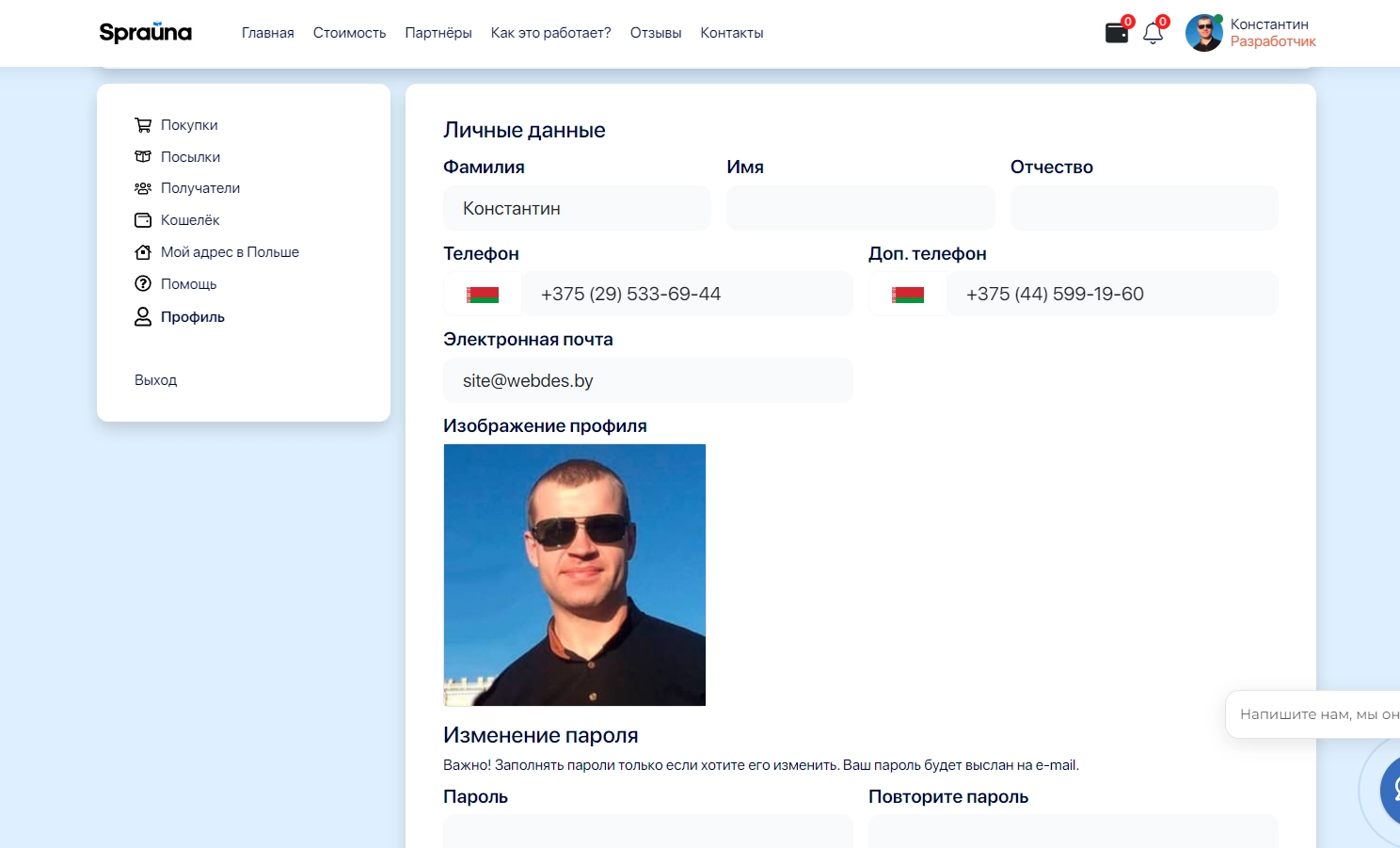This screenshot has width=1400, height=848.
Task: Click the wallet icon in header
Action: [x=1116, y=33]
